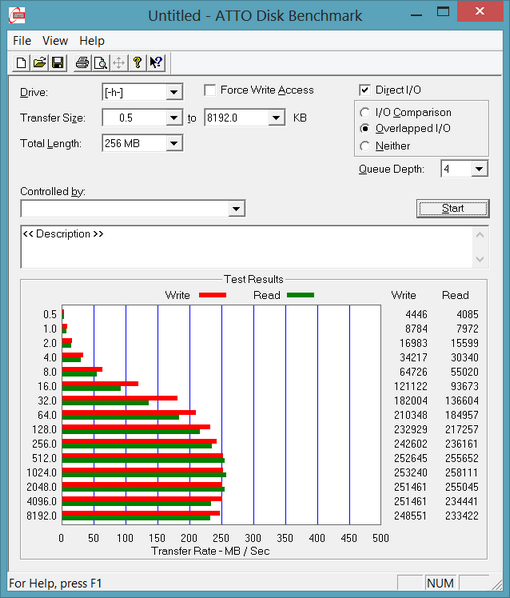
Task: Click the Description box scroll down arrow
Action: pos(480,259)
